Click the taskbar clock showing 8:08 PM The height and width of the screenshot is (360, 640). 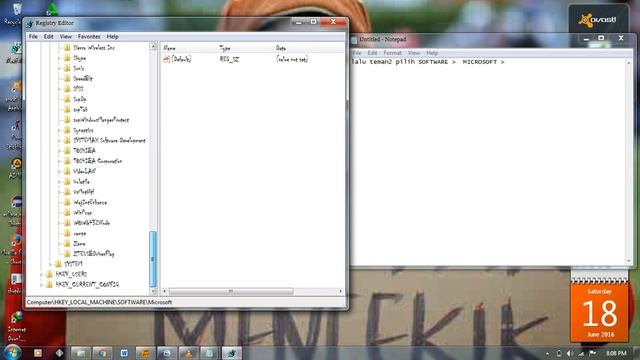coord(616,353)
